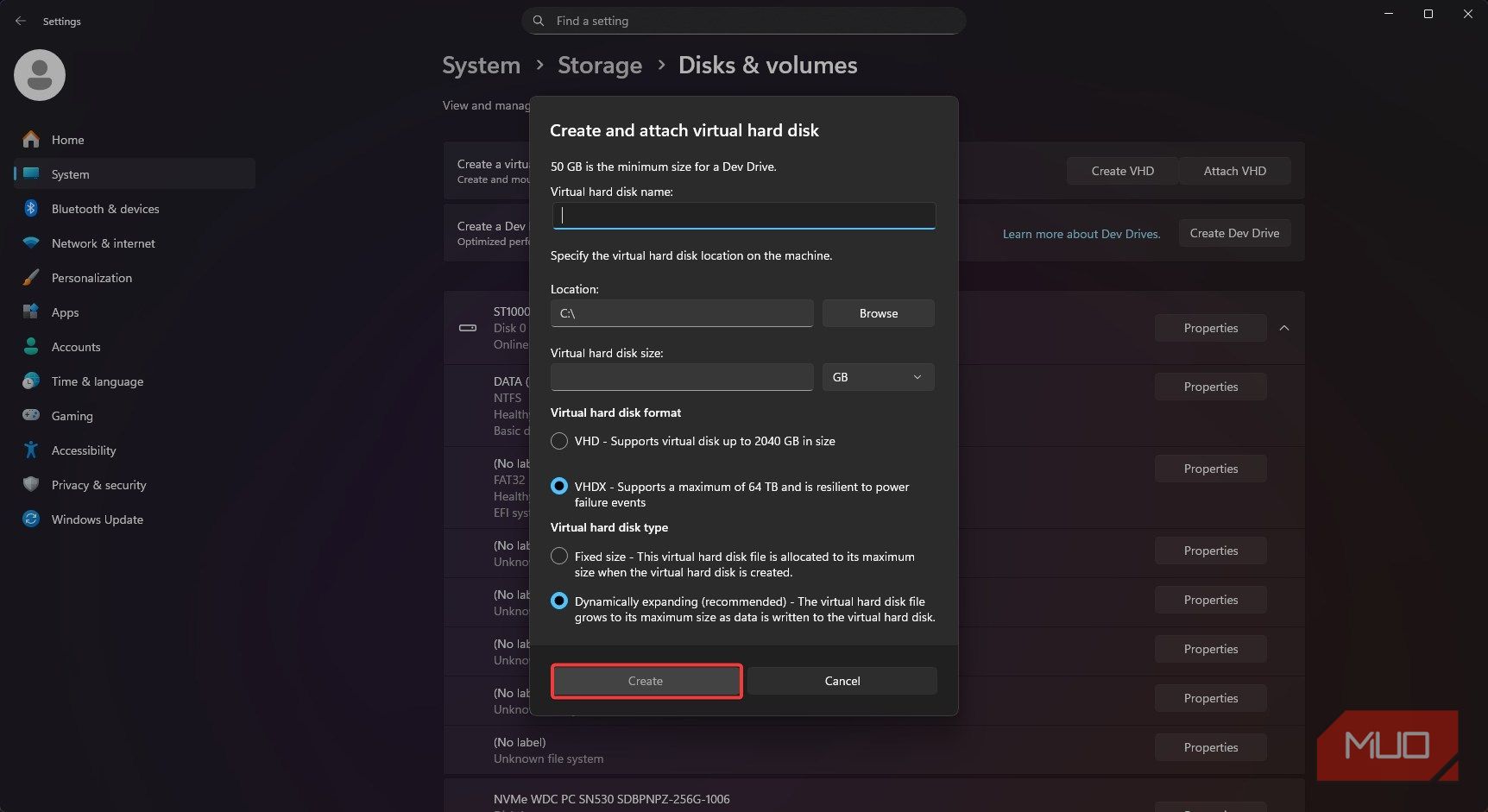Open Apps settings page

(135, 312)
